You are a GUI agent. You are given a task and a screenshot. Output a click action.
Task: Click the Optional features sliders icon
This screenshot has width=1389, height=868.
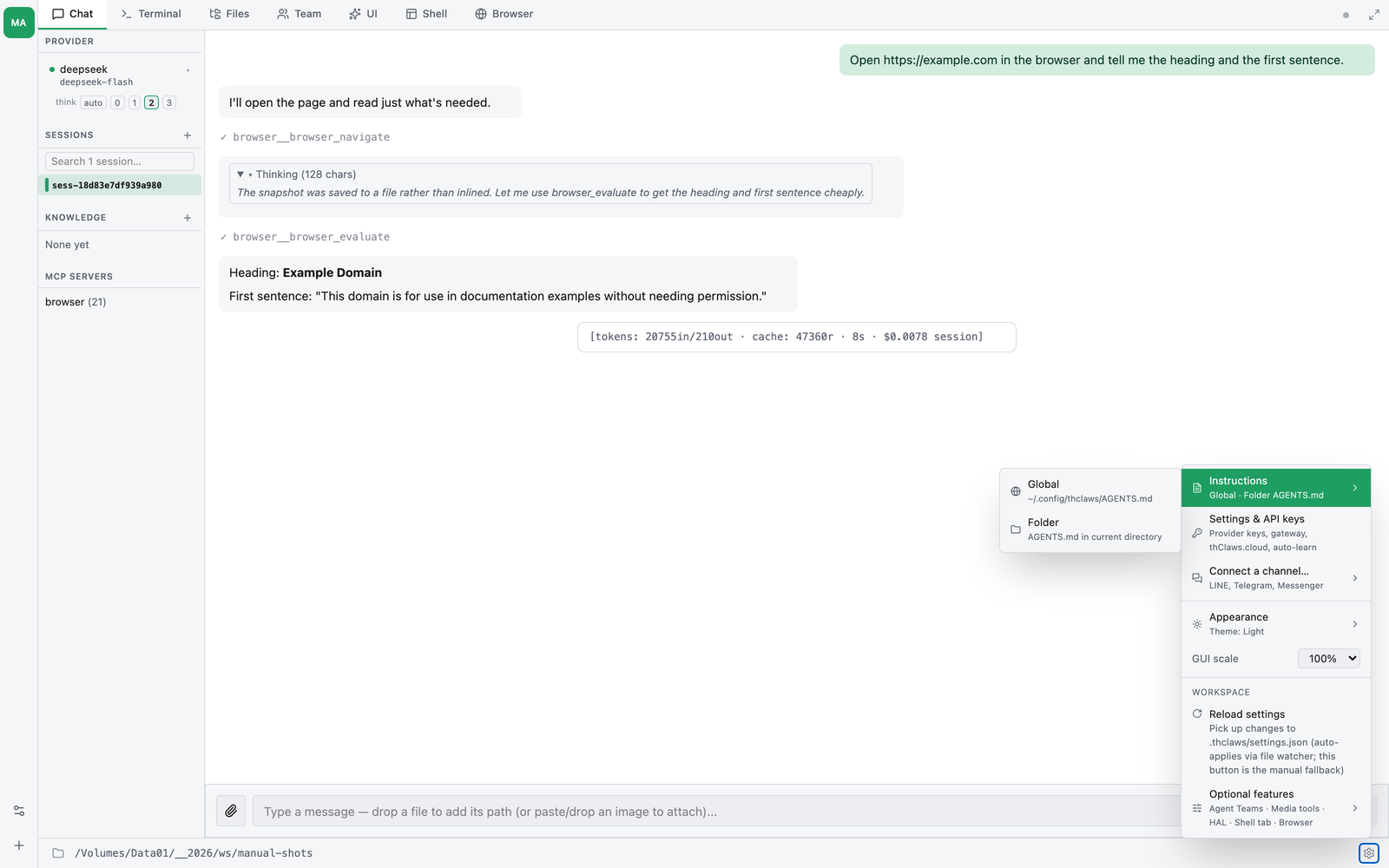pyautogui.click(x=1197, y=808)
